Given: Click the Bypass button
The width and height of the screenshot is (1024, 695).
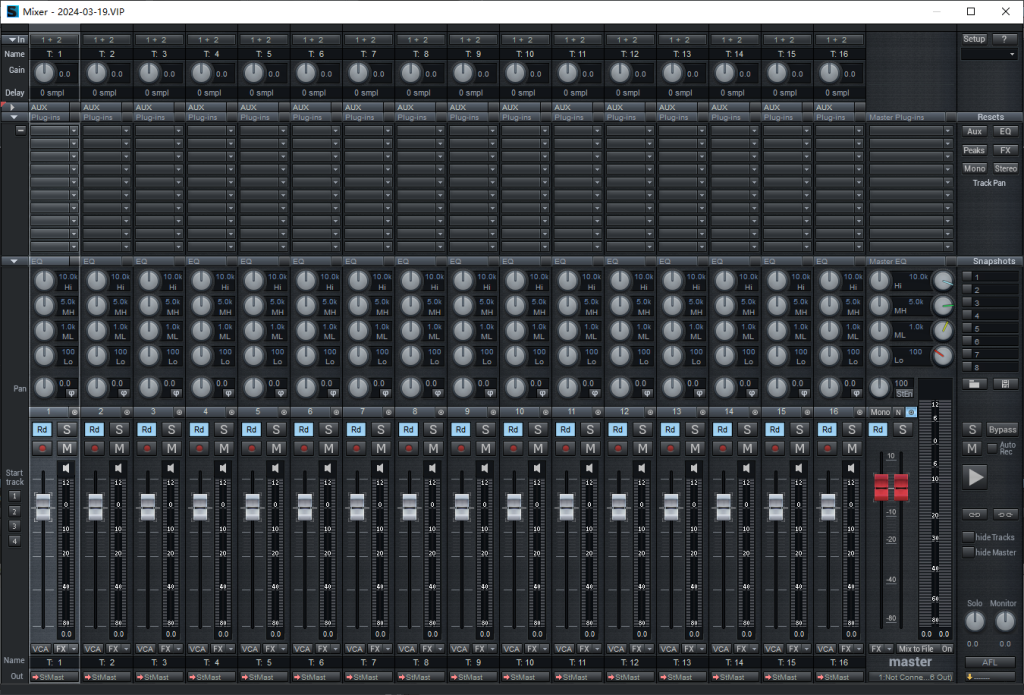Looking at the screenshot, I should 1002,429.
